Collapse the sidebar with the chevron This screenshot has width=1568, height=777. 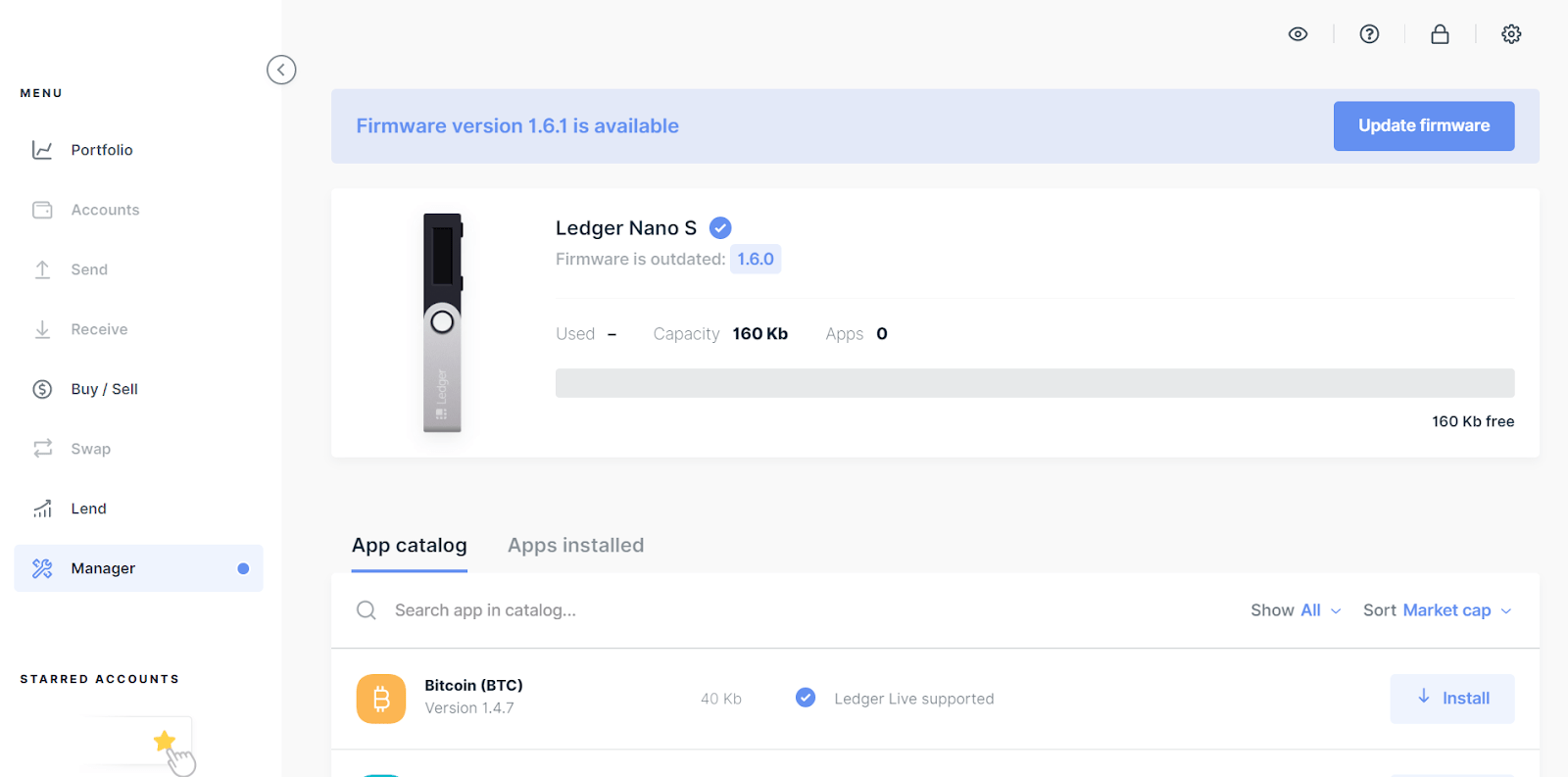click(281, 69)
